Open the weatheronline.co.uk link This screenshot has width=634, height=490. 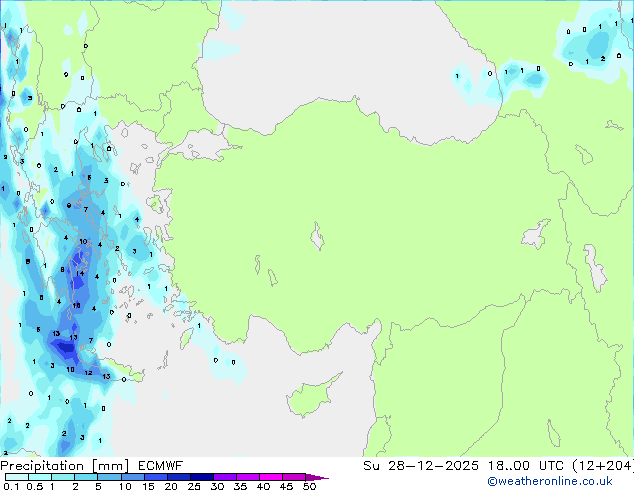[550, 481]
